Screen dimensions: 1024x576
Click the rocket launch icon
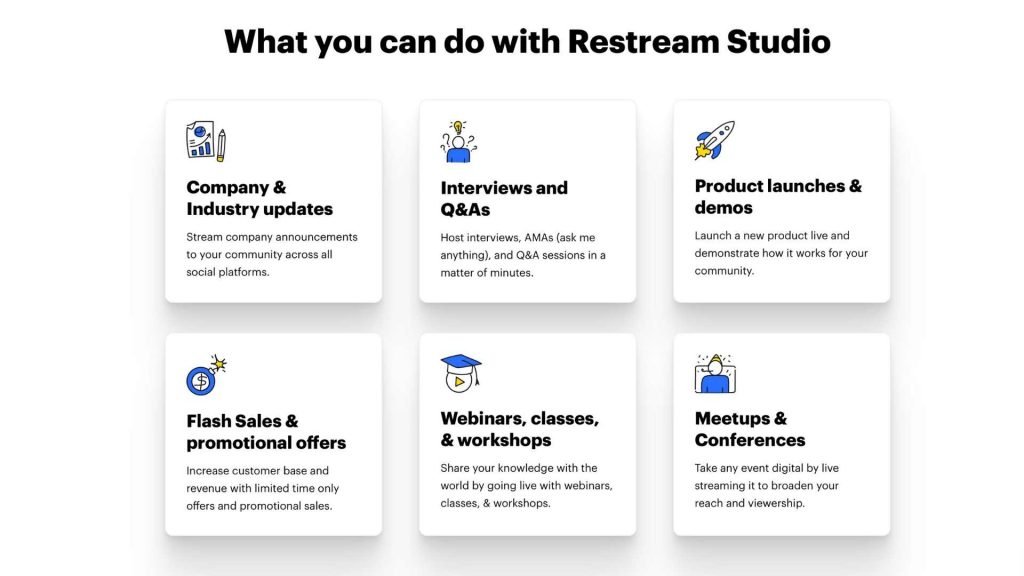point(715,140)
